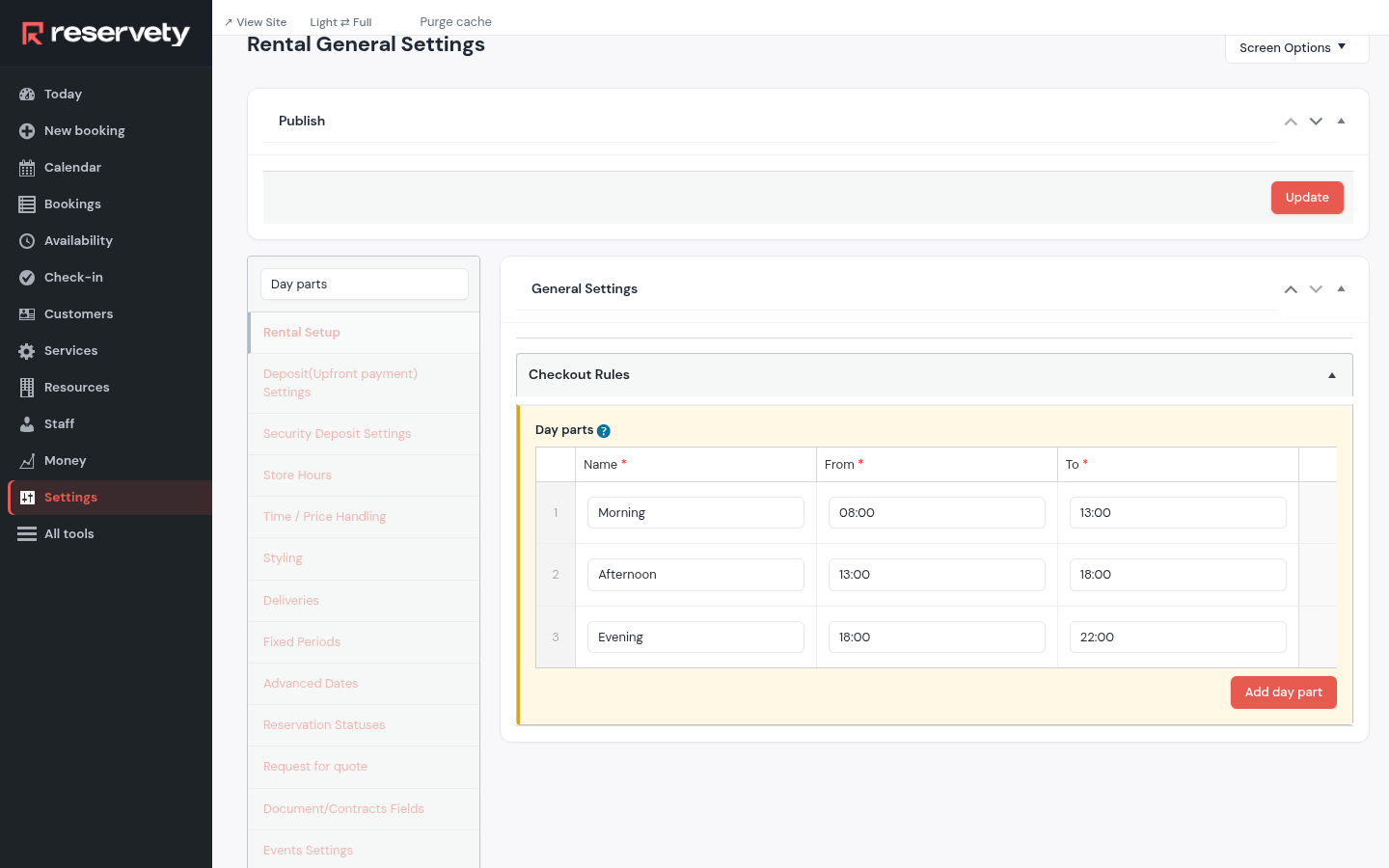Click the All tools hamburger icon
The height and width of the screenshot is (868, 1389).
[x=27, y=534]
